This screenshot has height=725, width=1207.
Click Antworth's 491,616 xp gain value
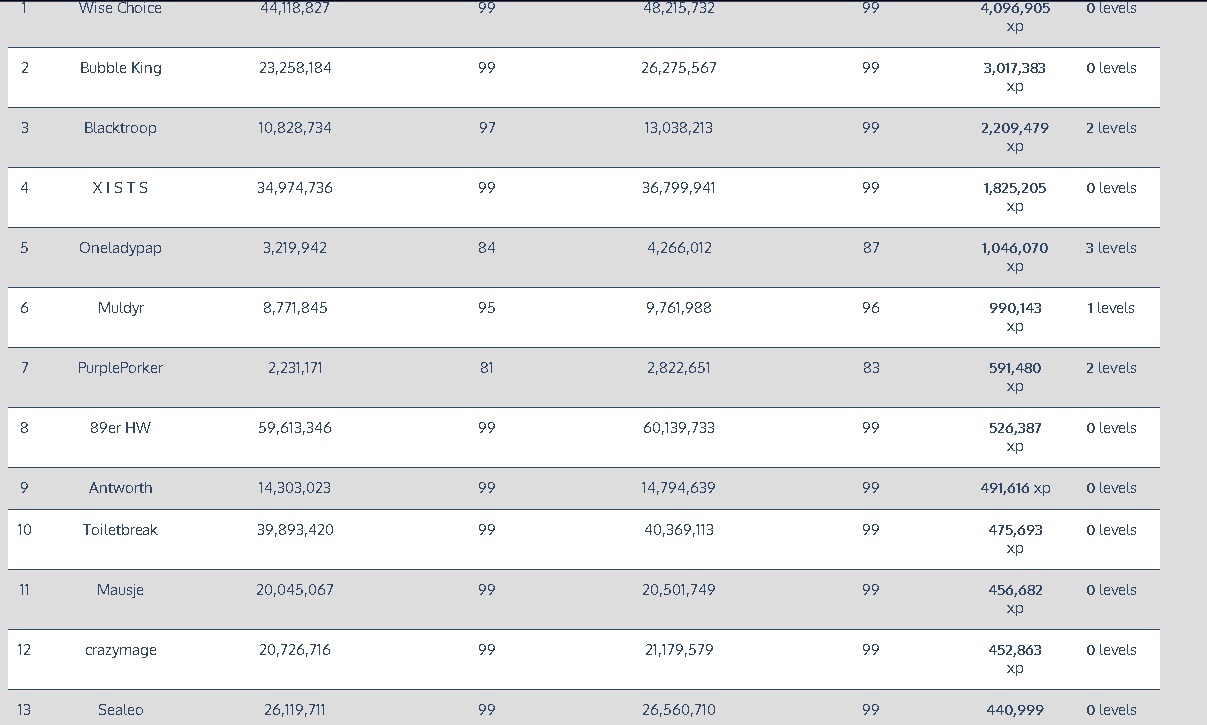pyautogui.click(x=1015, y=488)
